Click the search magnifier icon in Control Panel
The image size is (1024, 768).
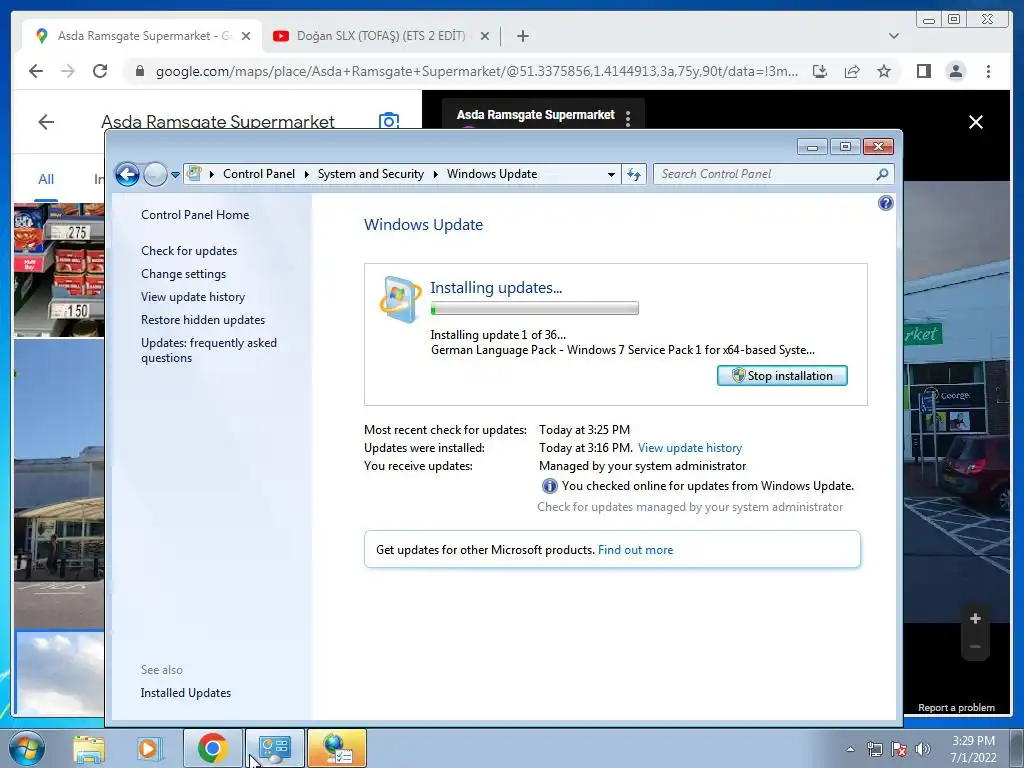(882, 174)
